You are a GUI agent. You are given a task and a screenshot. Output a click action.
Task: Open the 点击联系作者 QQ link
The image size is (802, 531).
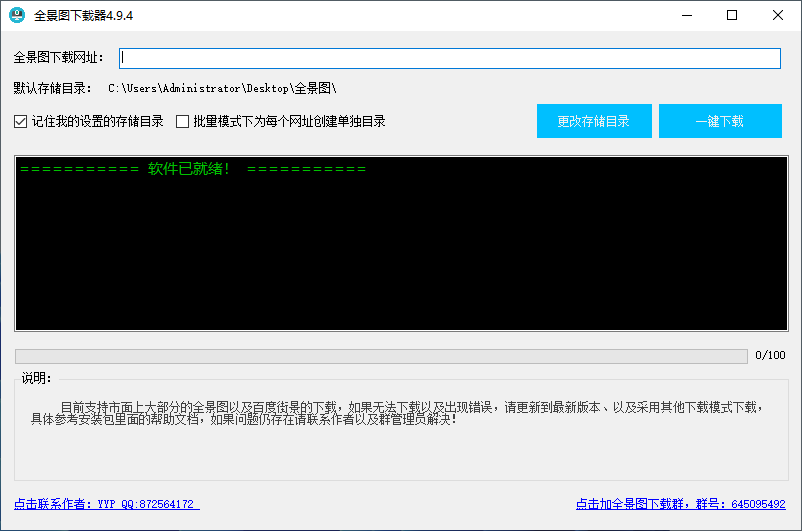(x=106, y=504)
